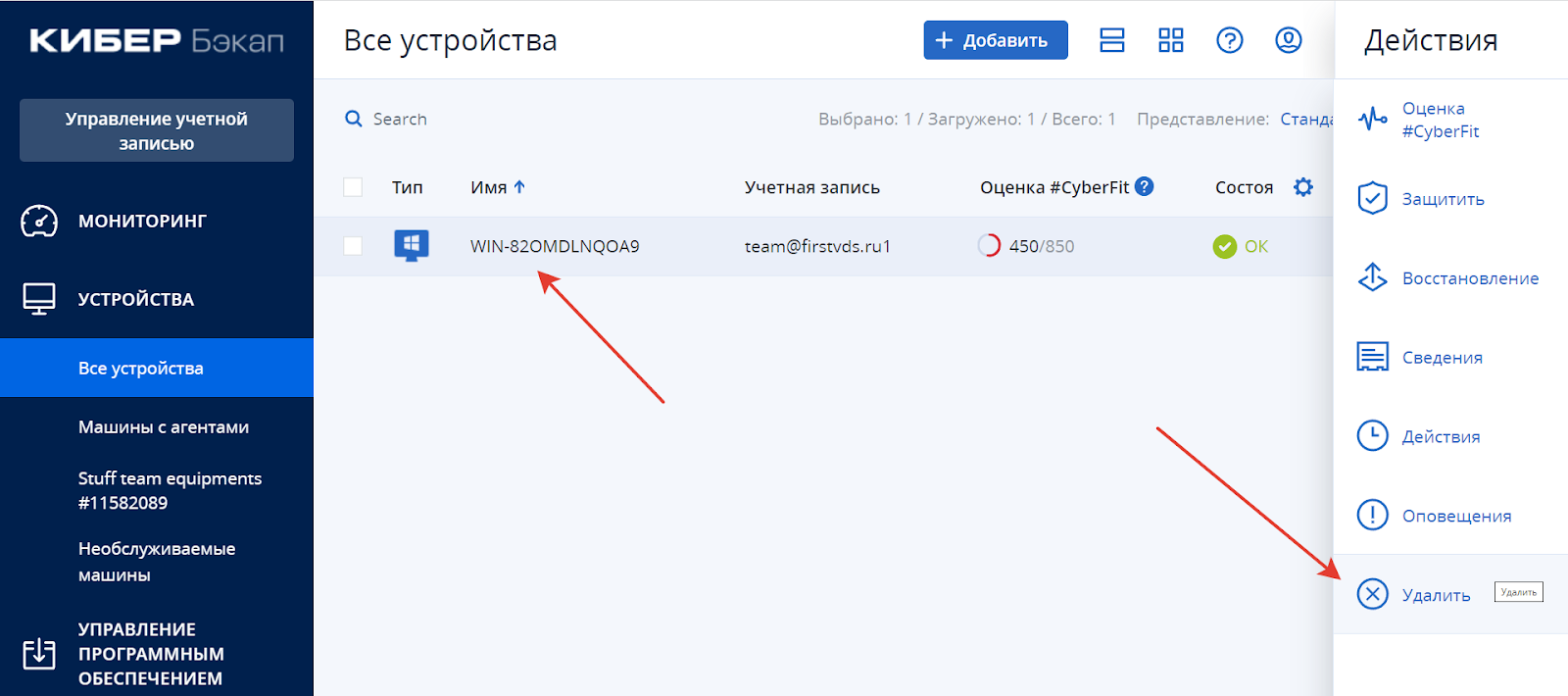Image resolution: width=1568 pixels, height=696 pixels.
Task: Click the OK status text
Action: (x=1256, y=246)
